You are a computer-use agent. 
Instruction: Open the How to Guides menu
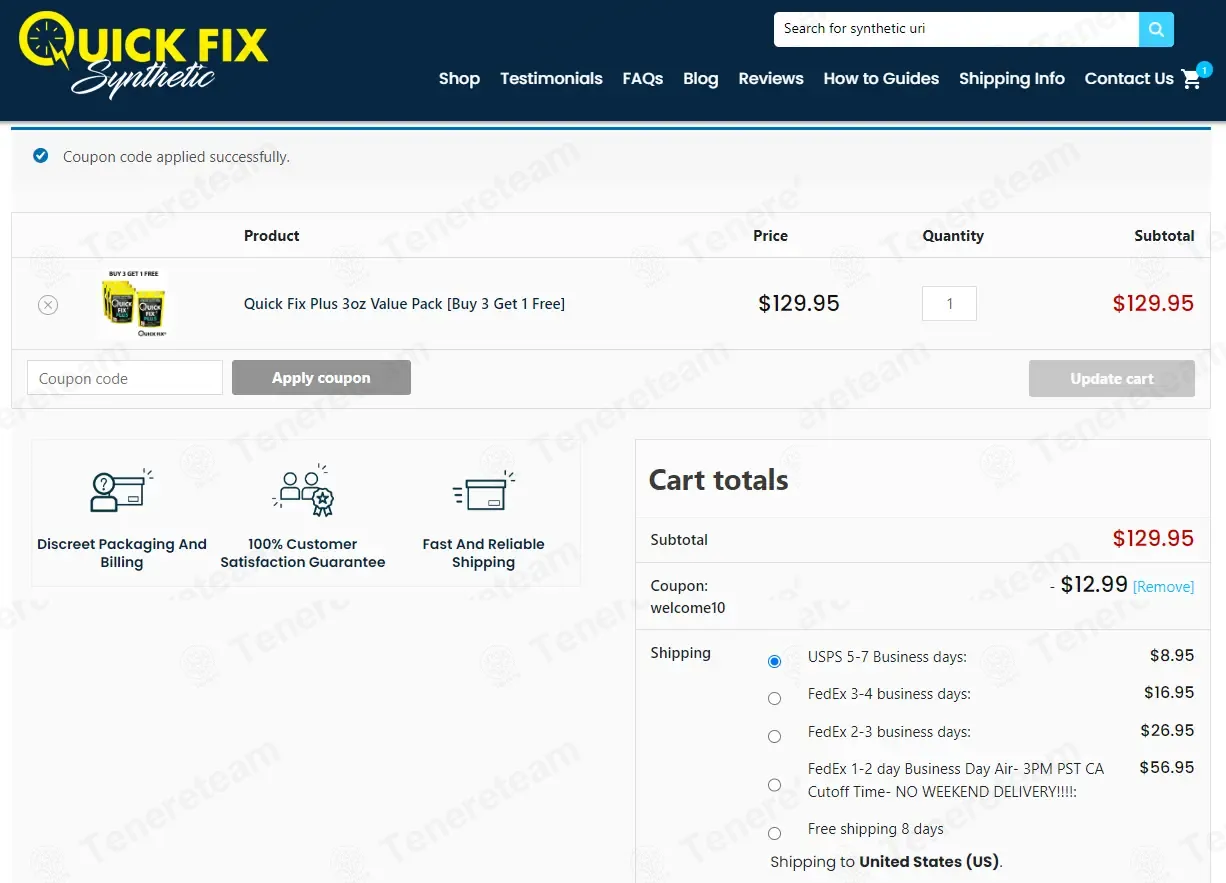click(881, 79)
